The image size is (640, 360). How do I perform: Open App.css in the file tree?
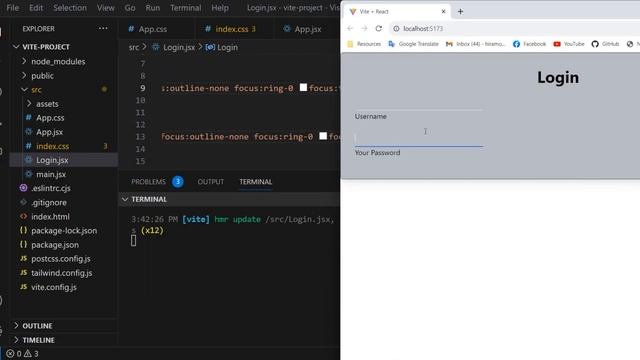pos(50,118)
